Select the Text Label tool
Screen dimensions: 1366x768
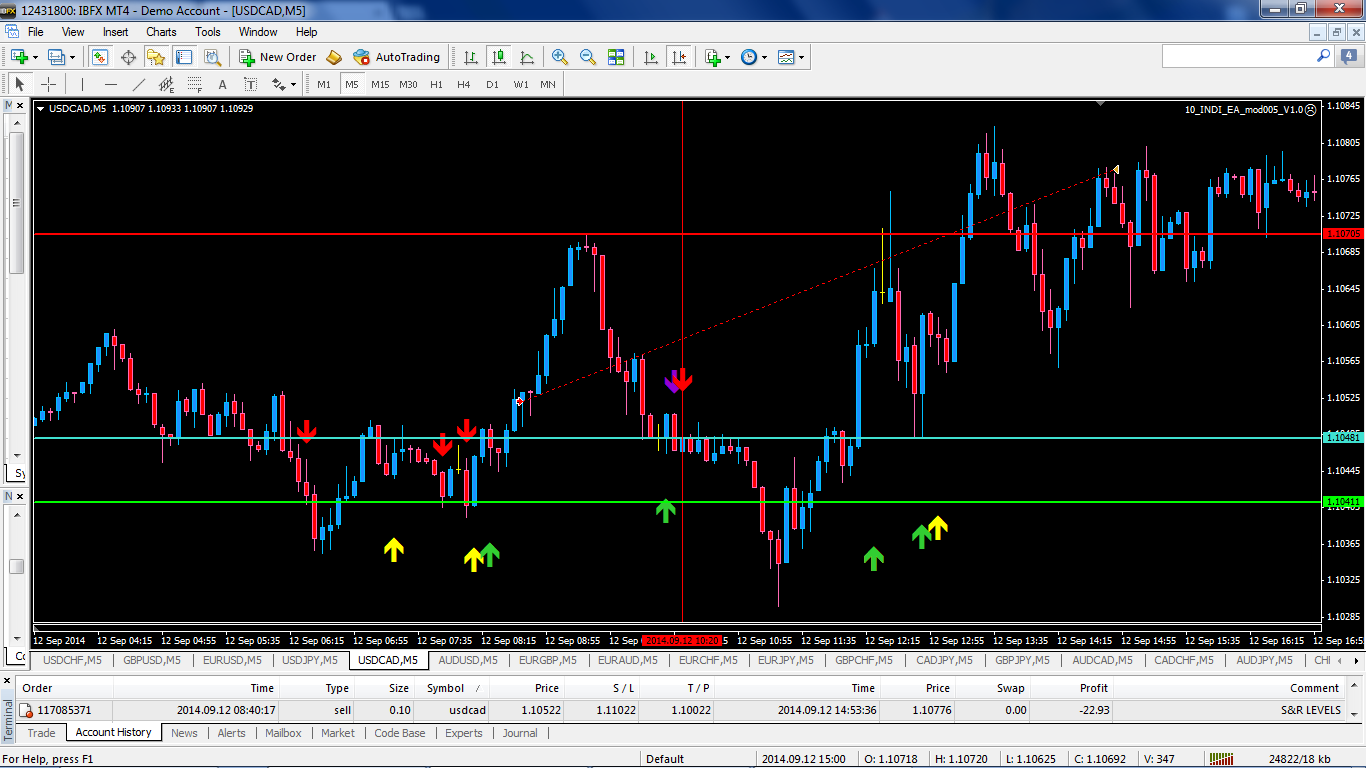250,85
